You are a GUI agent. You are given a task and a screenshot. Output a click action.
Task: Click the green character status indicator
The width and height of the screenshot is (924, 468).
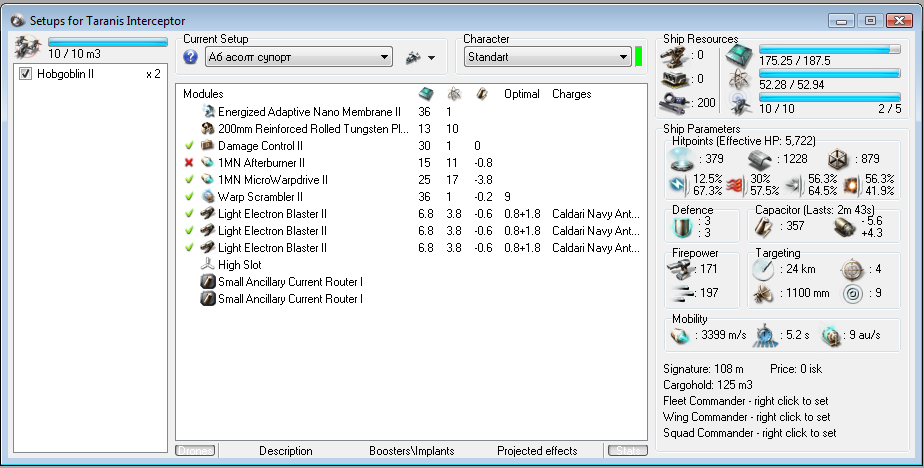coord(639,57)
